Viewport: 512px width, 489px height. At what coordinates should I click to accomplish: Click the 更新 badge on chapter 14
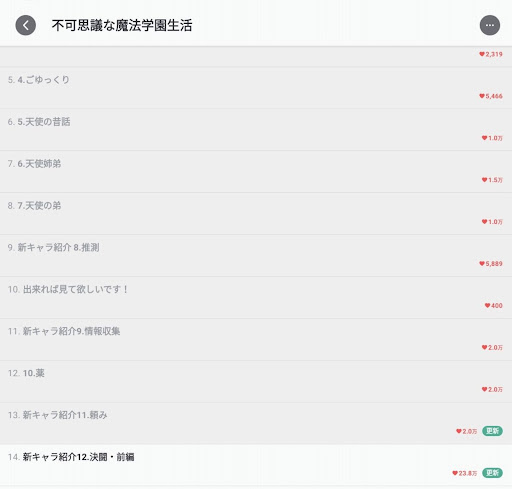[x=492, y=473]
